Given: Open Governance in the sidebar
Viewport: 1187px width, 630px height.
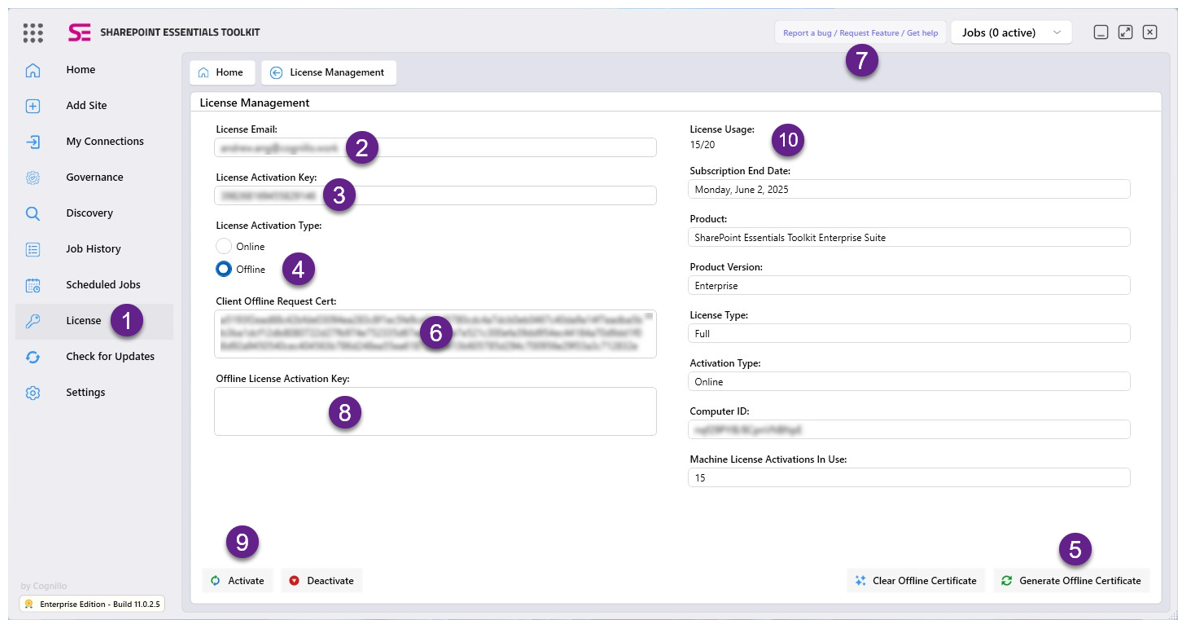Looking at the screenshot, I should [x=95, y=177].
